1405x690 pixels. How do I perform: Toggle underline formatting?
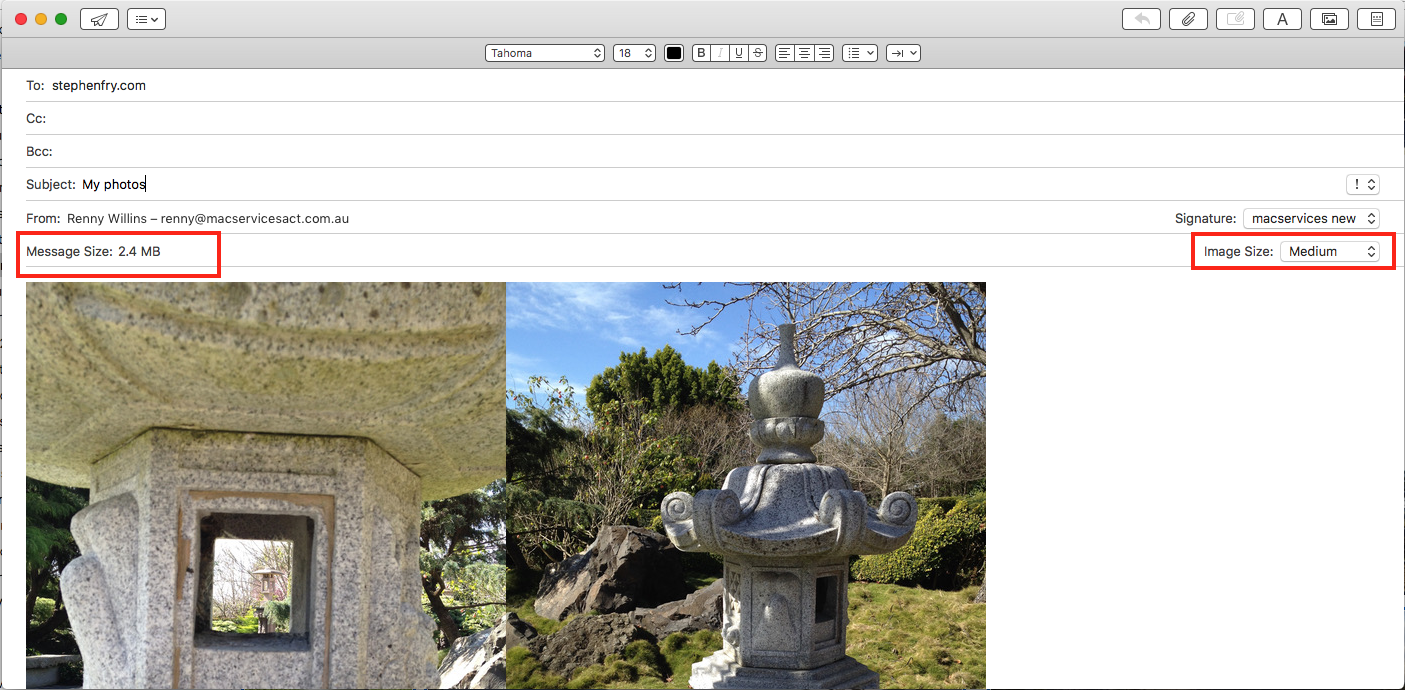[739, 53]
